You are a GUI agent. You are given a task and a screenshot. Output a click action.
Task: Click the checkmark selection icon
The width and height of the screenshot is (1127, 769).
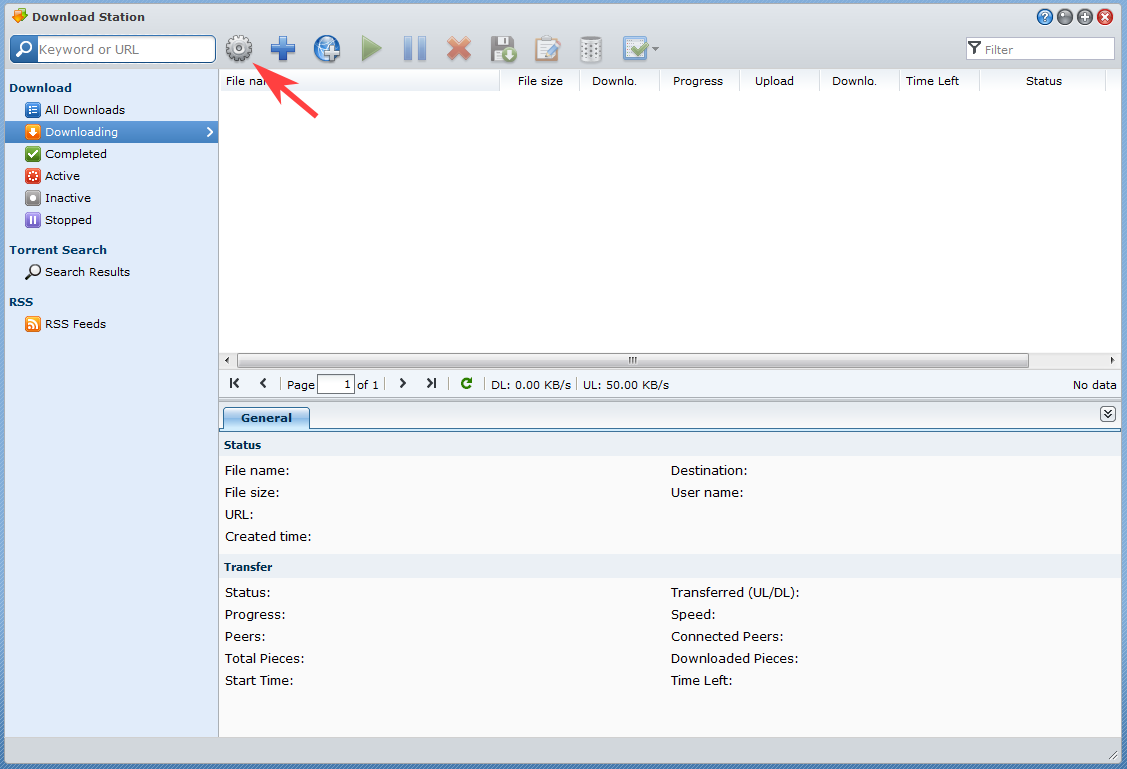(x=635, y=48)
